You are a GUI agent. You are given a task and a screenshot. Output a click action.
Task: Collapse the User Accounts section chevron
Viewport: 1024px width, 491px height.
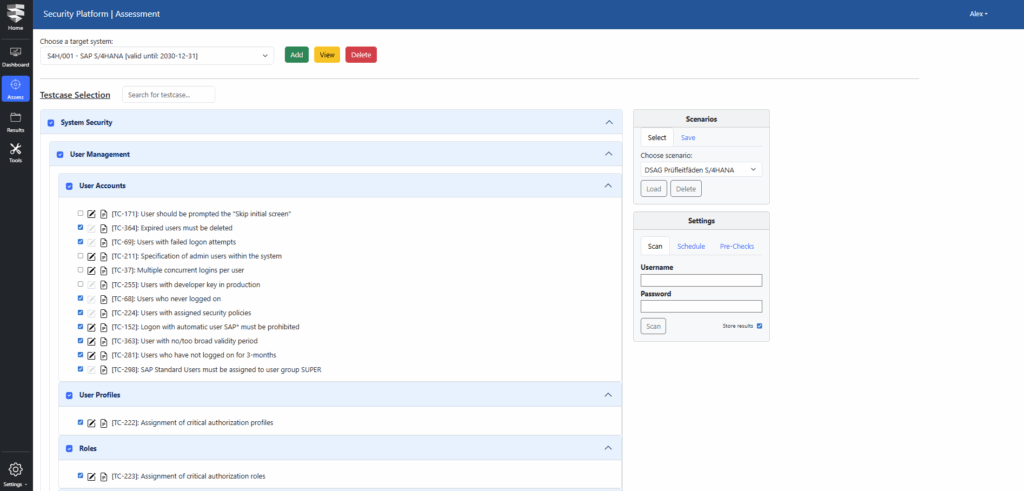click(608, 186)
